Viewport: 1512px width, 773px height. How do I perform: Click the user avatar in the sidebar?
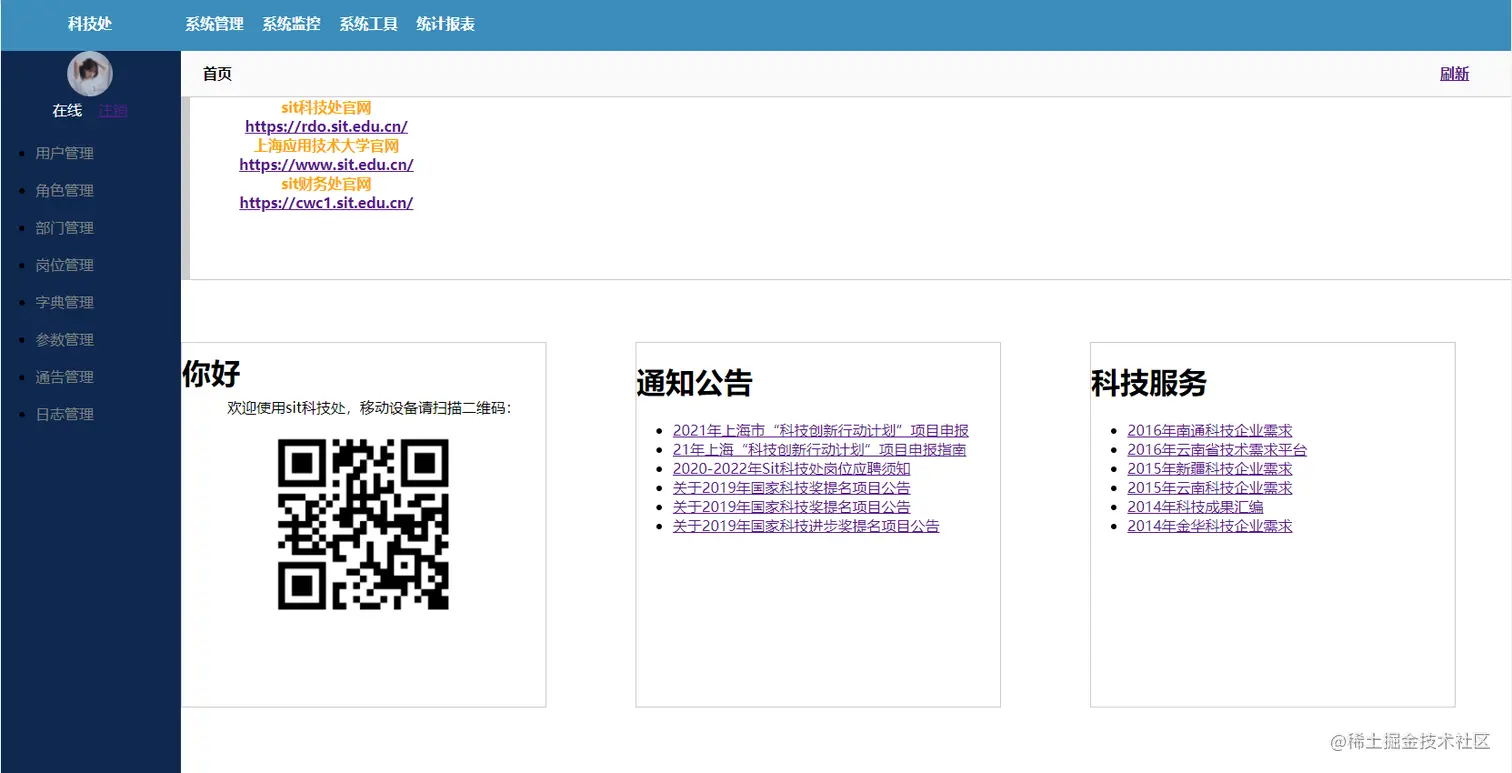click(x=90, y=74)
